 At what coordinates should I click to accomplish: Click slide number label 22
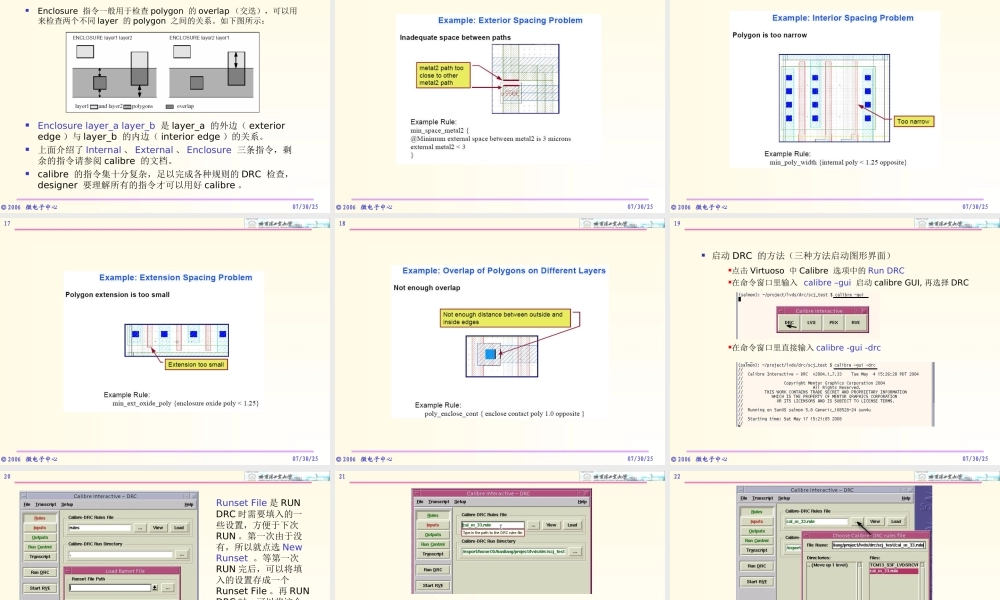[677, 476]
